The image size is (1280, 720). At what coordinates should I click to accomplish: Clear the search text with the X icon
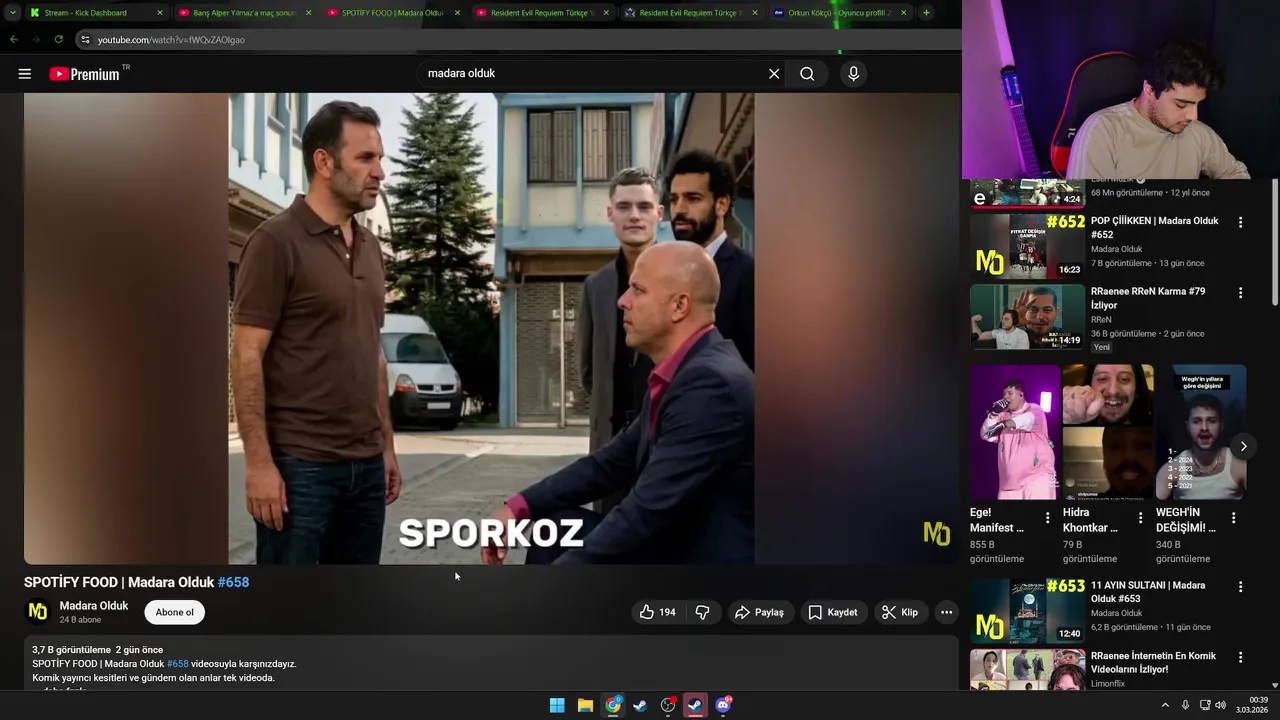tap(774, 74)
